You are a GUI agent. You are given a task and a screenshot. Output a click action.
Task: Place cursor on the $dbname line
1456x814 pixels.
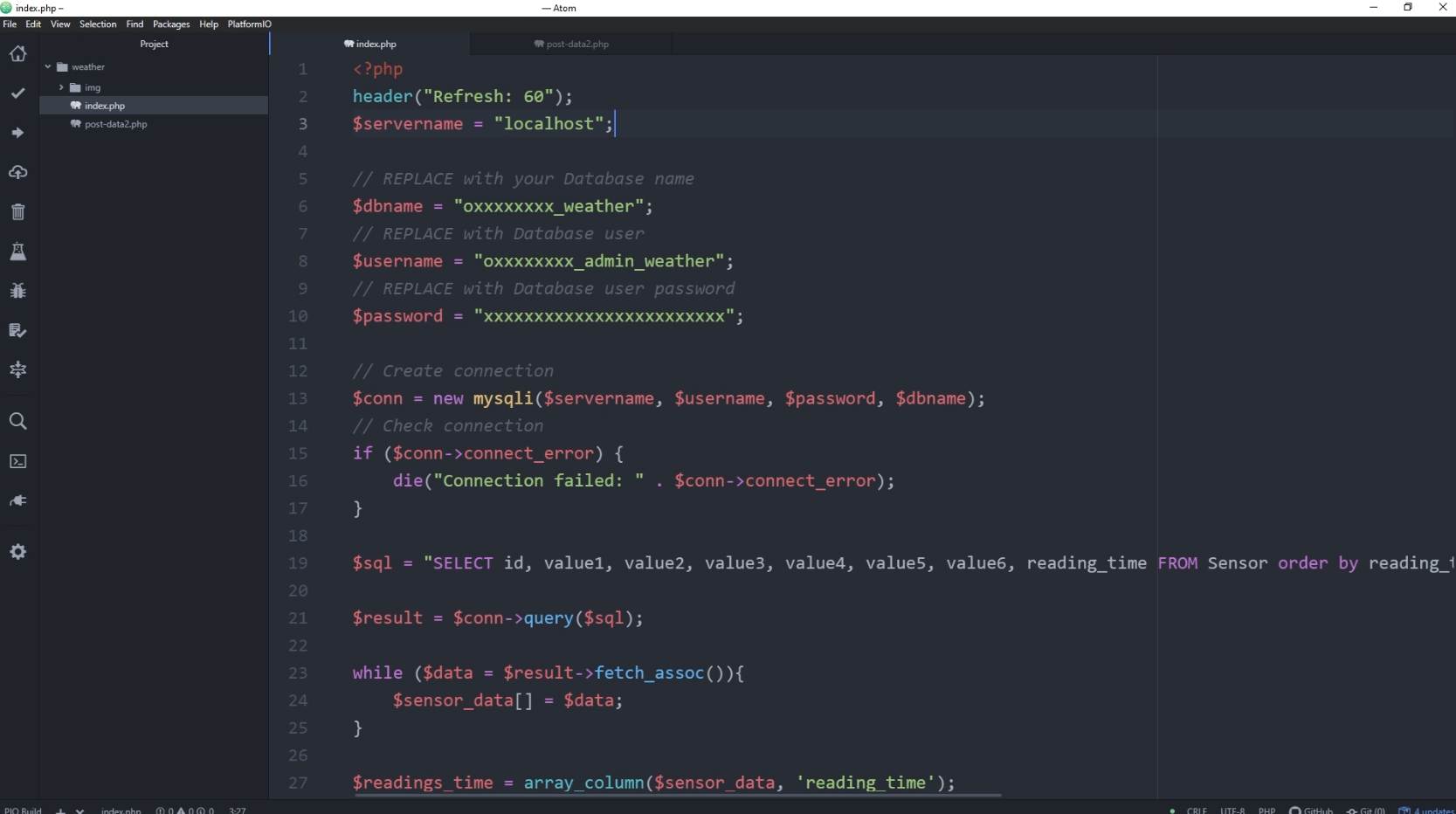tap(502, 206)
